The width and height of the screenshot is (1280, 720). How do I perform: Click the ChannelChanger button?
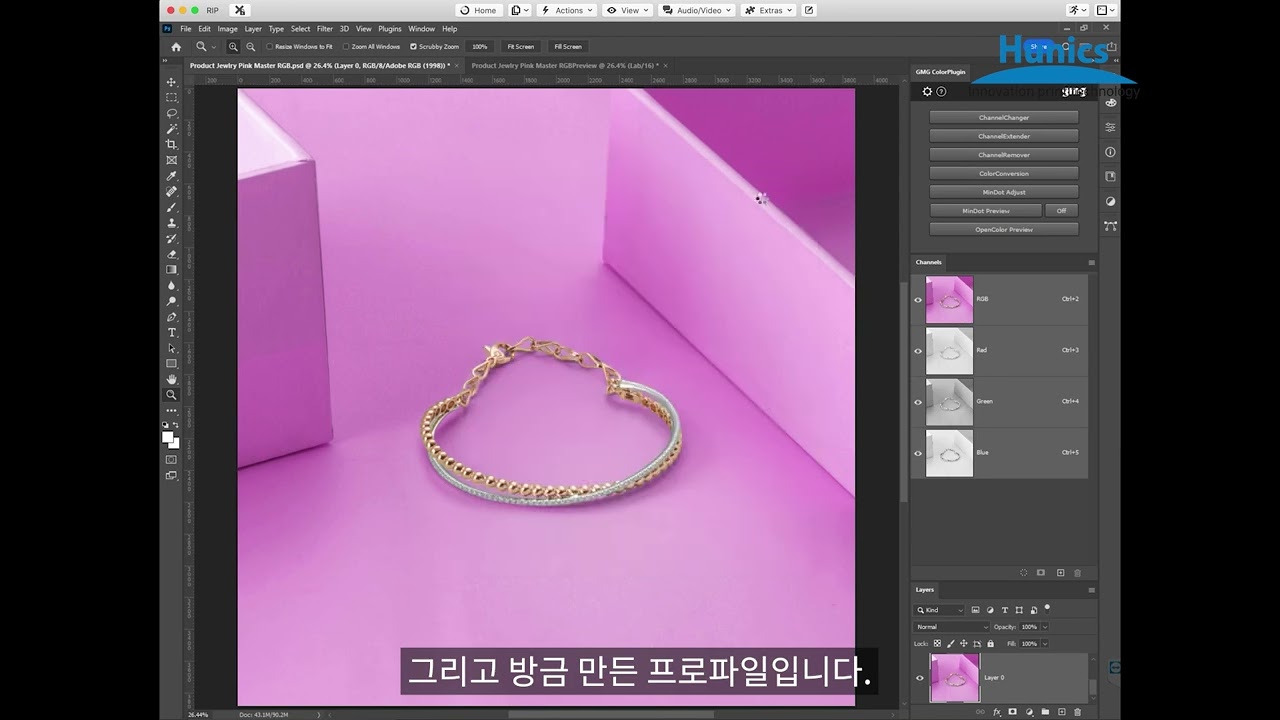1004,118
